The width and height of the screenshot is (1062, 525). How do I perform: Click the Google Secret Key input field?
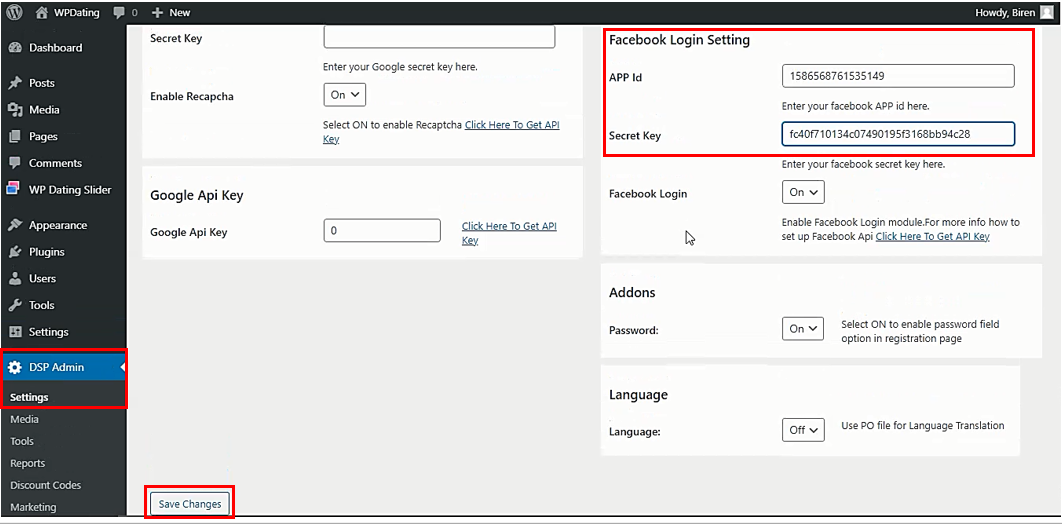[440, 37]
